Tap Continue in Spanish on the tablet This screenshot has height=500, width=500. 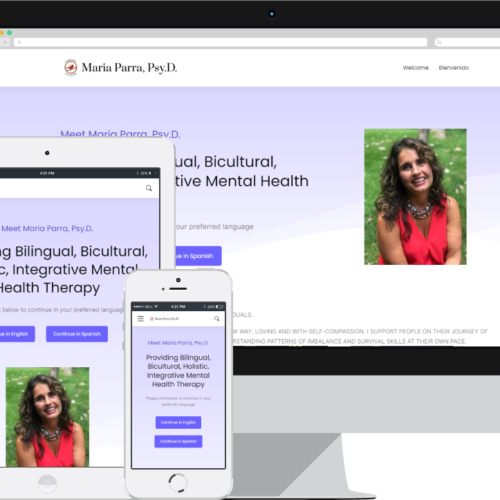tap(77, 334)
